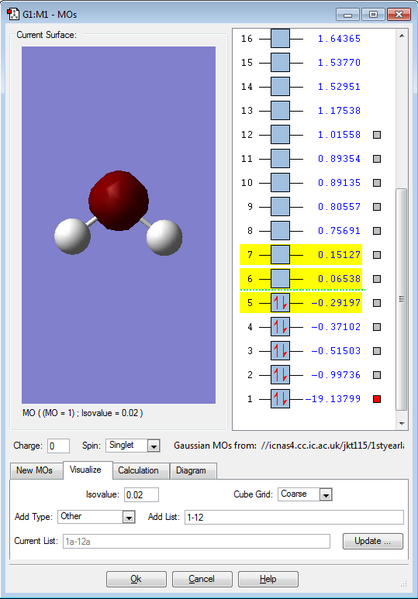Click the Ok button

pos(136,579)
